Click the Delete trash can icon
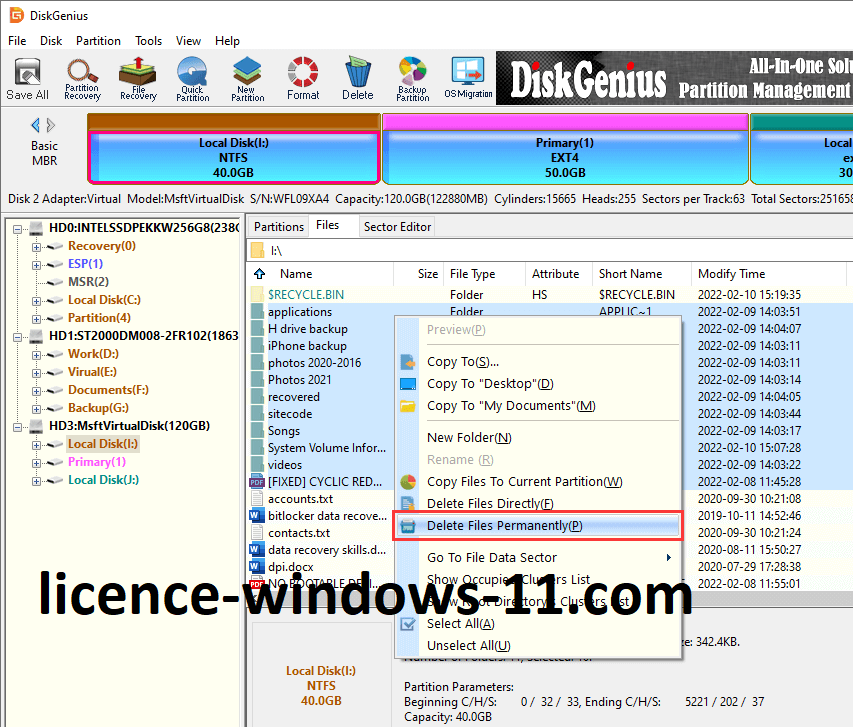This screenshot has height=727, width=853. [358, 79]
